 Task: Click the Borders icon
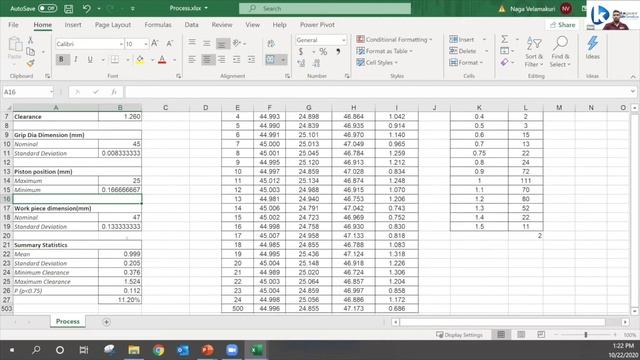click(x=115, y=60)
